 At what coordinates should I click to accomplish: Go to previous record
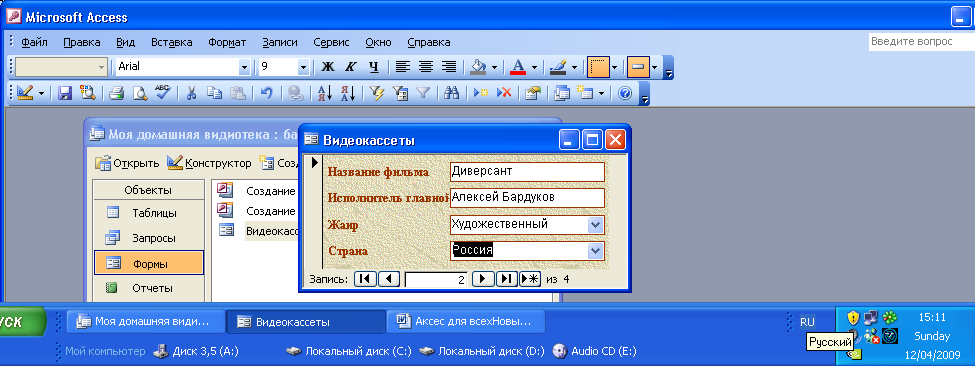(389, 279)
